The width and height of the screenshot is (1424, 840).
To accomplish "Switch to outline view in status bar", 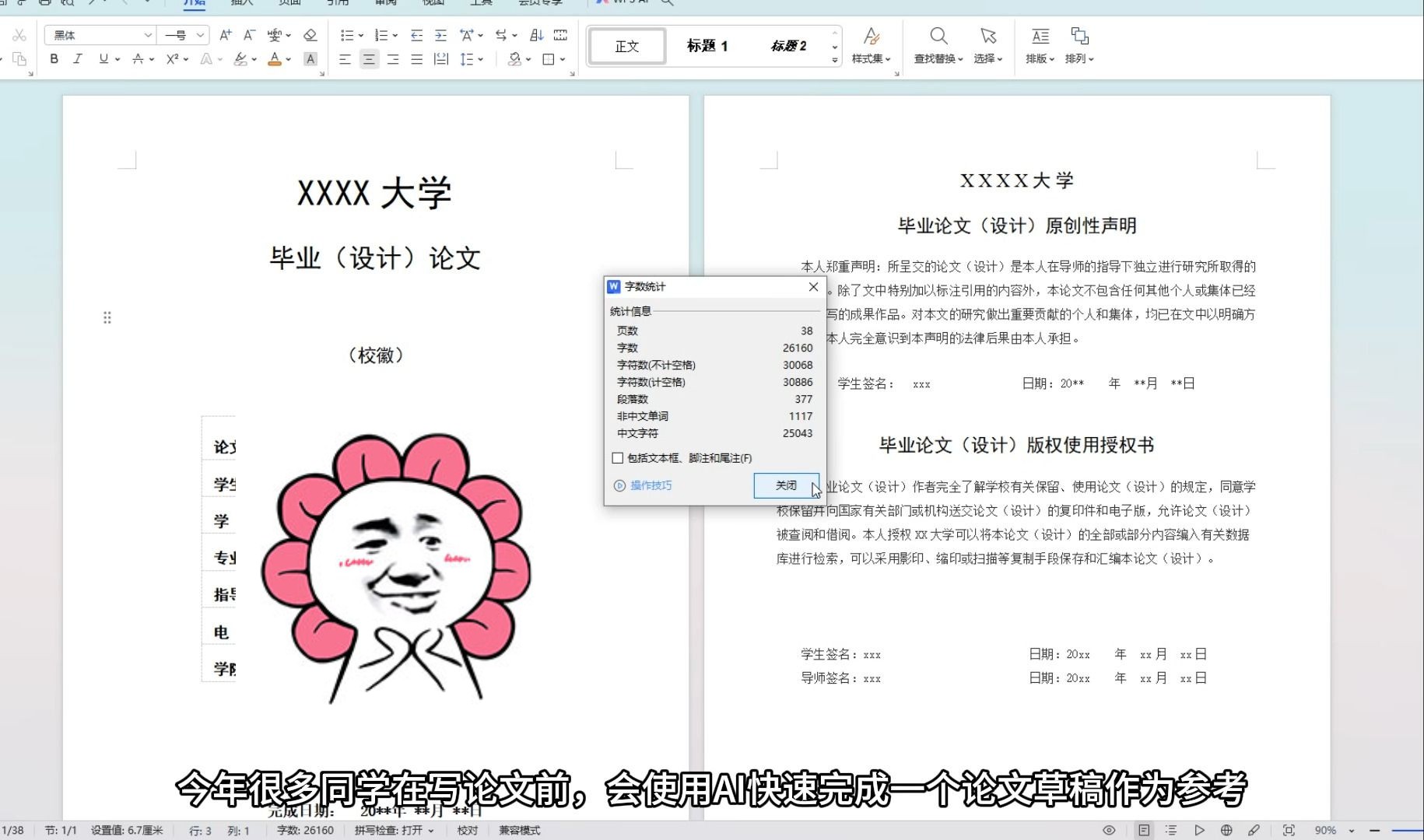I will [x=1171, y=830].
